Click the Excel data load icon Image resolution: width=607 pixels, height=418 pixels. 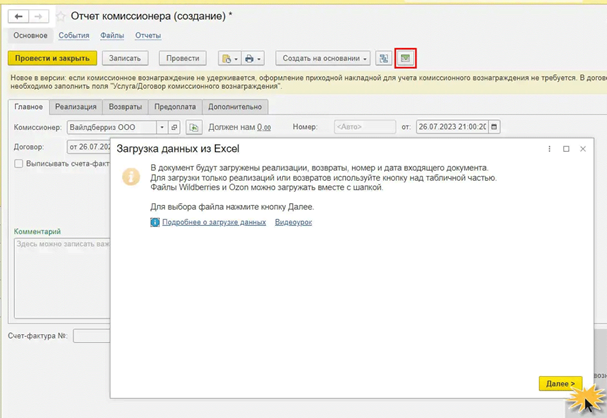pos(405,59)
